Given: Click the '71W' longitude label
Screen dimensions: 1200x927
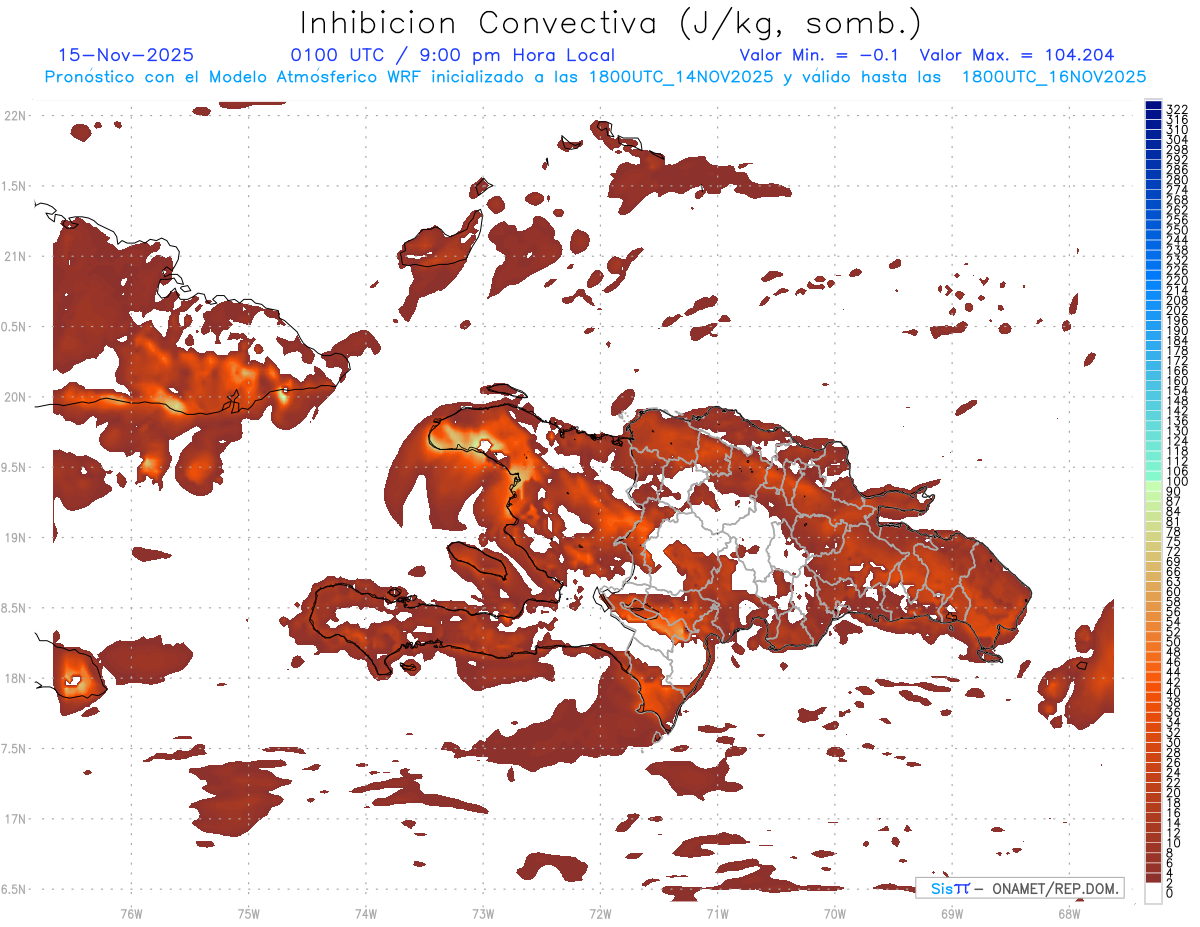Looking at the screenshot, I should coord(717,912).
